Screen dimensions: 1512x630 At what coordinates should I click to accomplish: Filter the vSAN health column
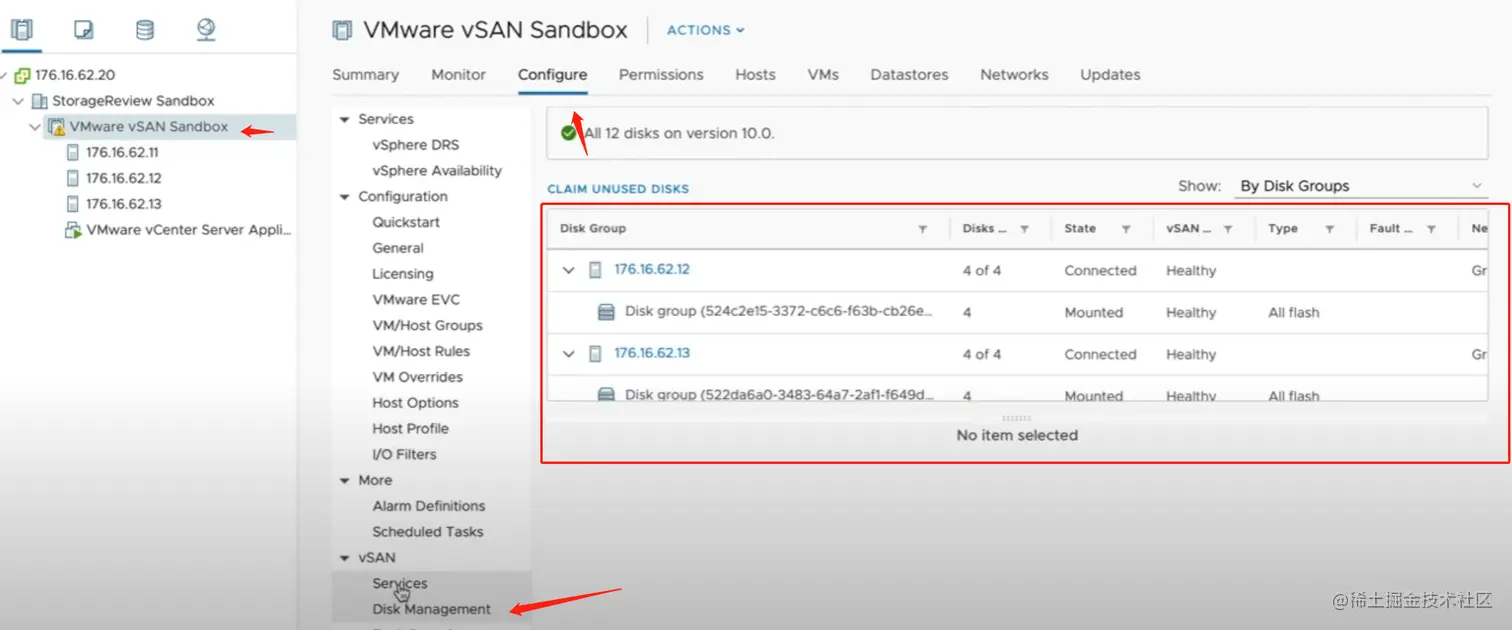[1227, 229]
